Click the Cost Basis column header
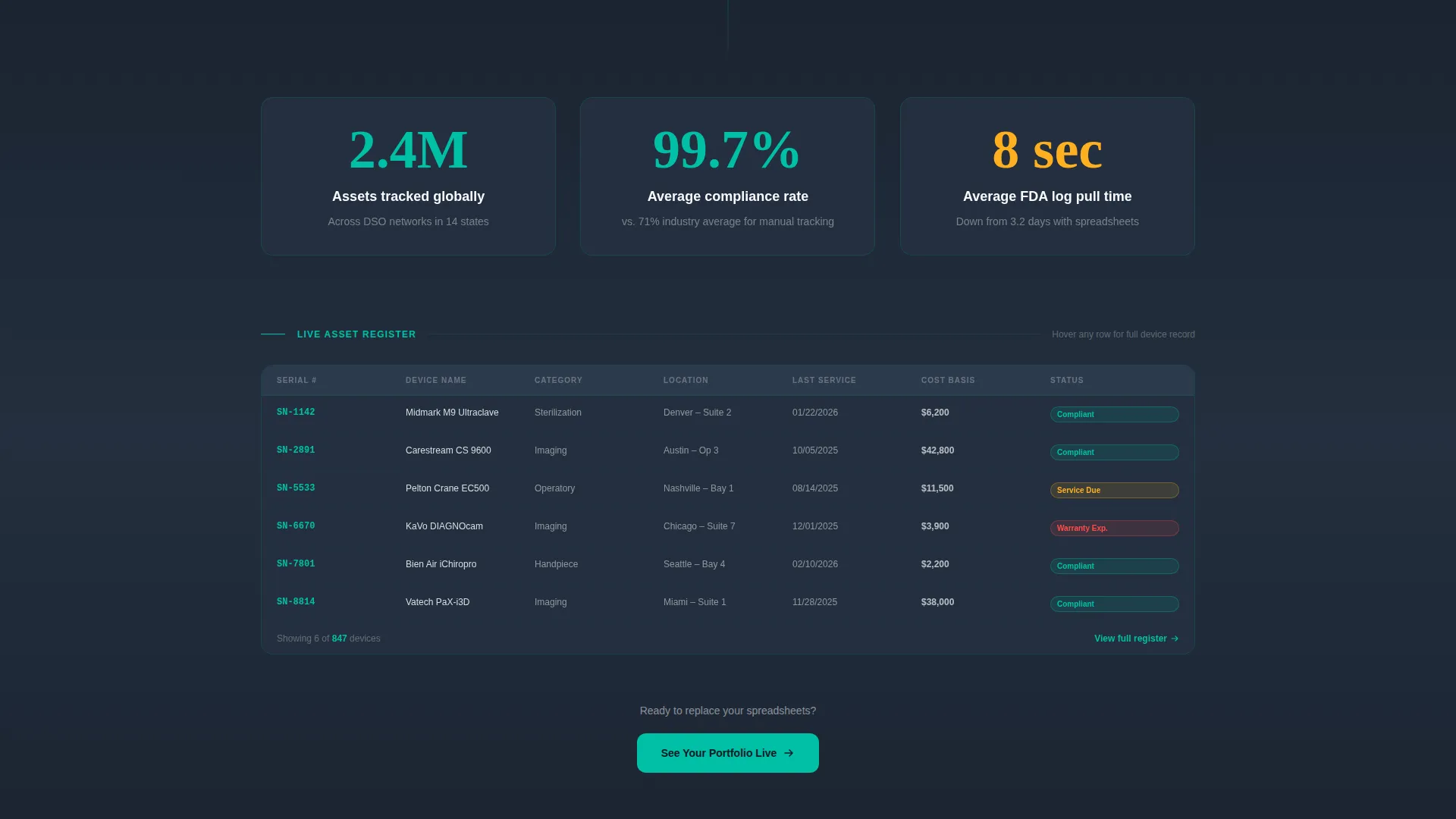The image size is (1456, 819). [x=948, y=381]
